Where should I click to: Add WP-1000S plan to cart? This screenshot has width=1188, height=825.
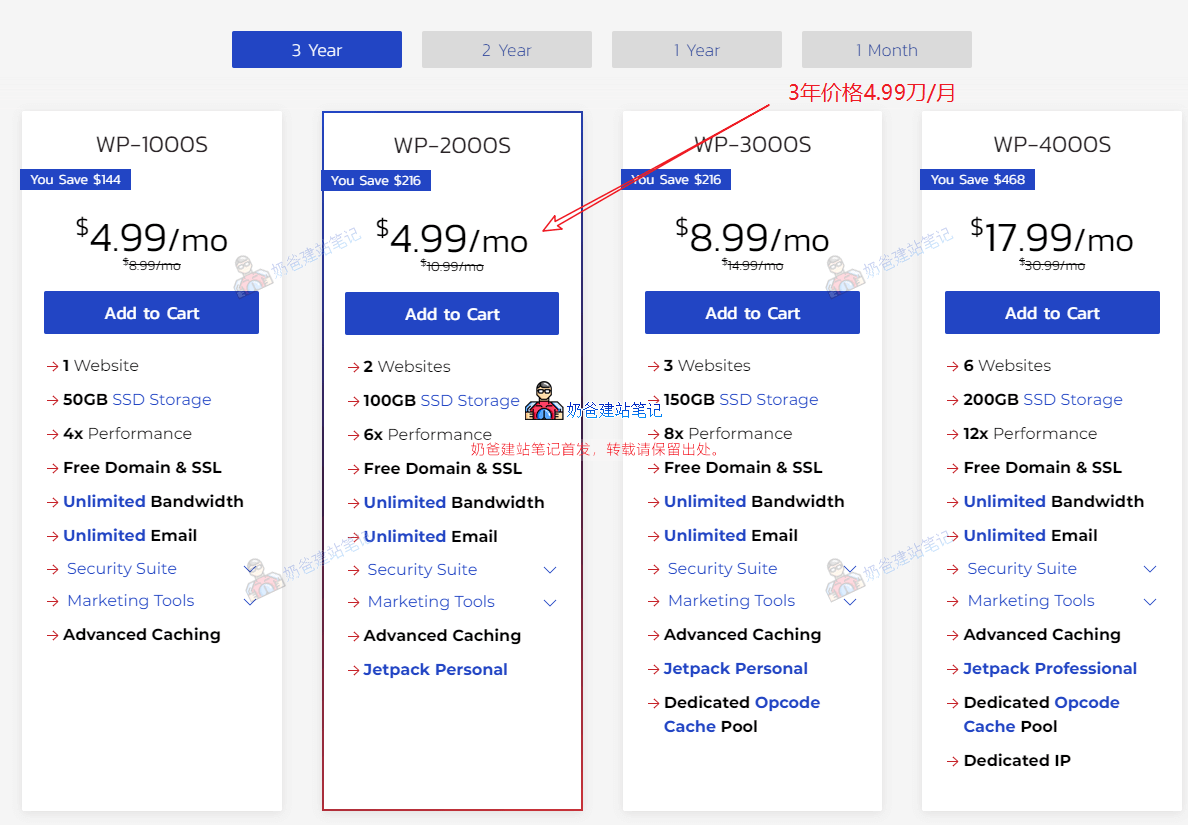(x=151, y=313)
